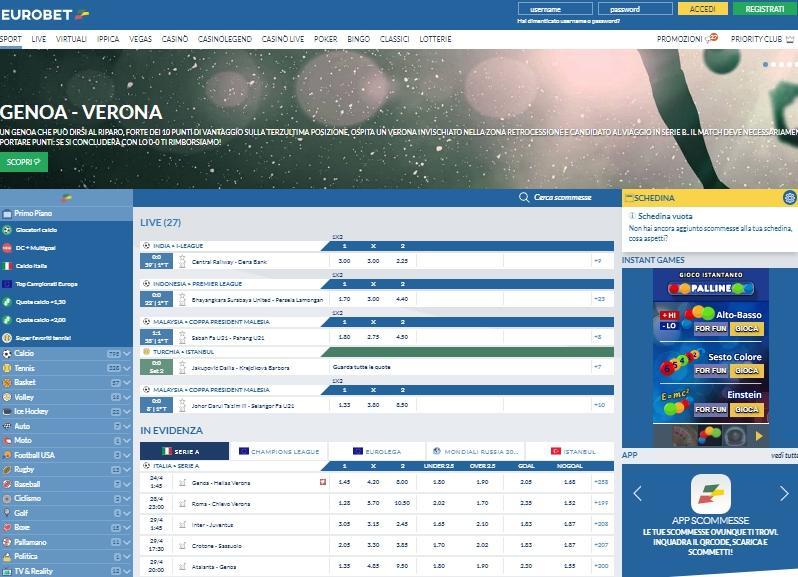The width and height of the screenshot is (798, 577).
Task: Click the password input field
Action: 635,9
